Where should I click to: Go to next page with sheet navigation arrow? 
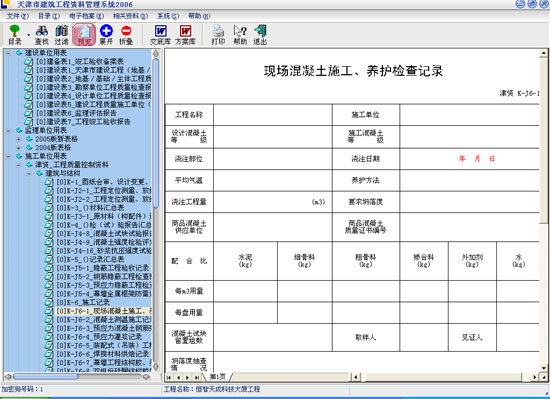tap(187, 377)
